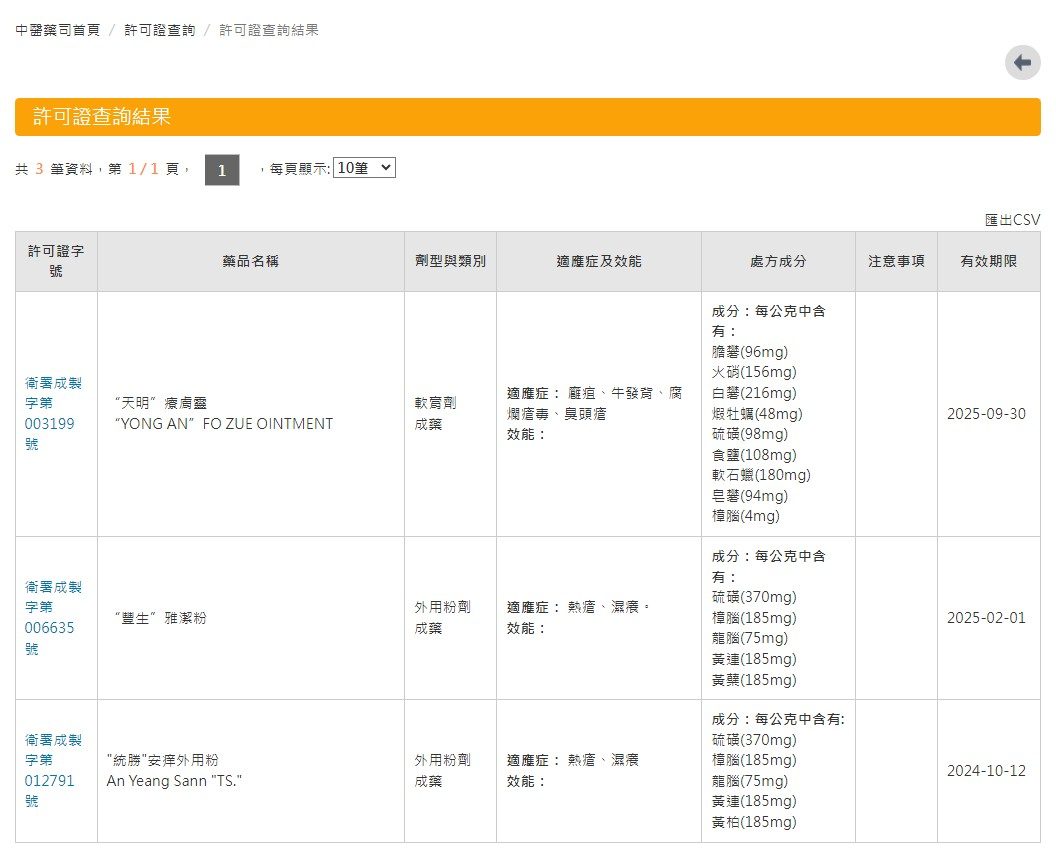This screenshot has height=855, width=1056.
Task: Select the “豐生”雅潔粉 product name
Action: (160, 617)
